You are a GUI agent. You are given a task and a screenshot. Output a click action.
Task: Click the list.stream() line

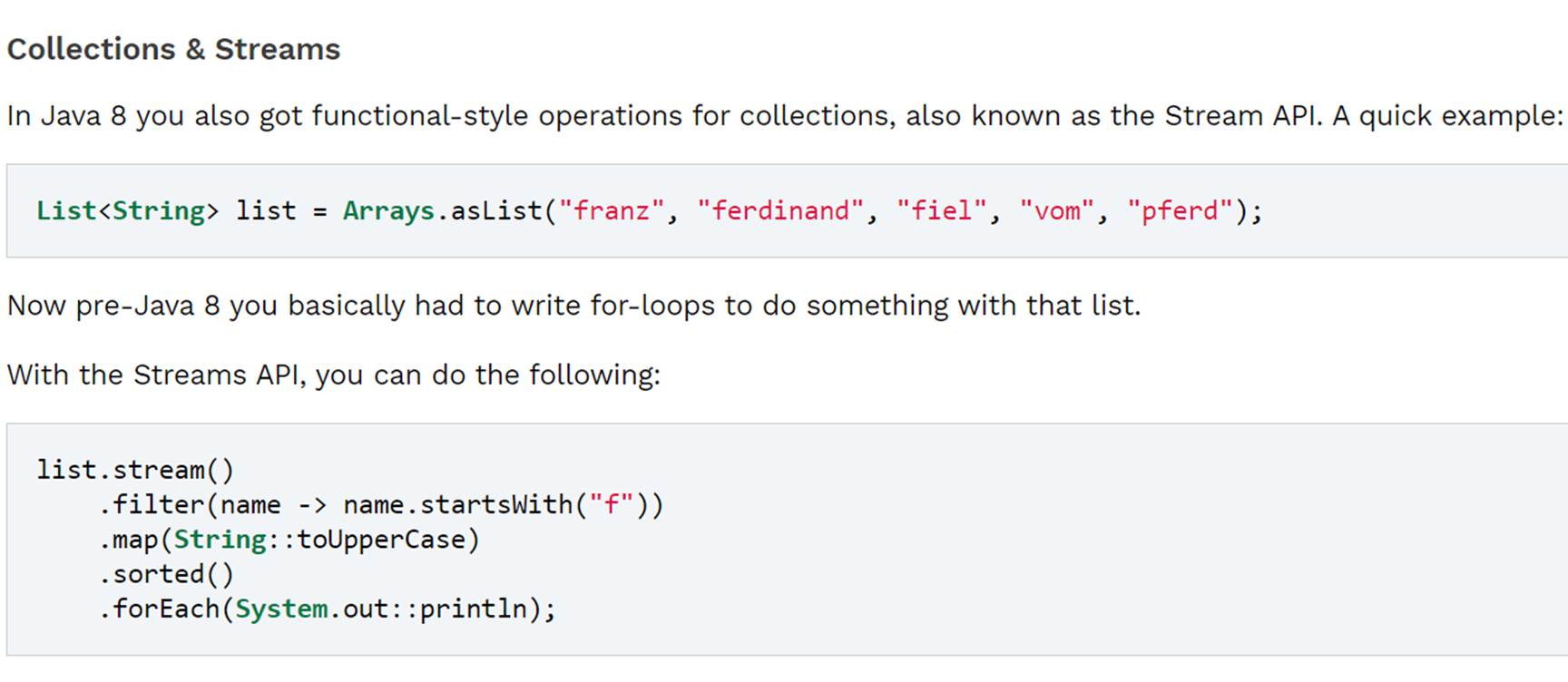[x=135, y=470]
